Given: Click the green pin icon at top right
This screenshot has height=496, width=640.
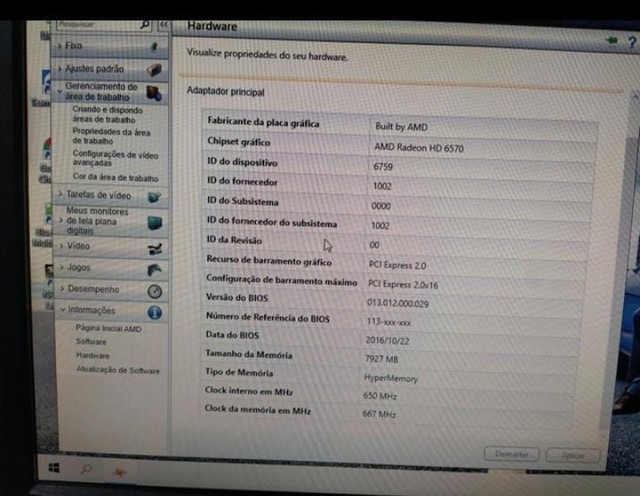Looking at the screenshot, I should (612, 40).
